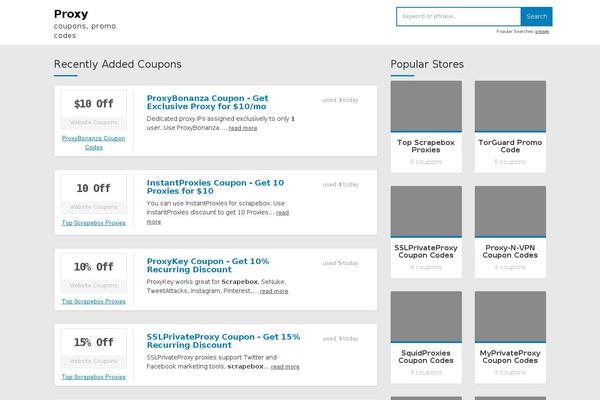Click the Proxy site title
This screenshot has height=400, width=600.
[71, 14]
